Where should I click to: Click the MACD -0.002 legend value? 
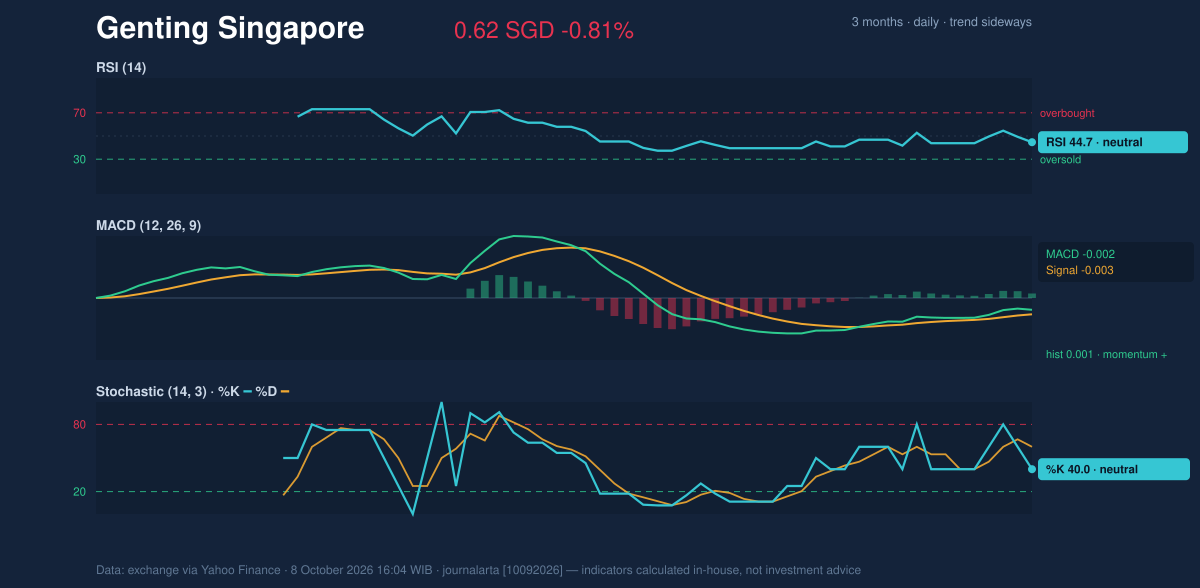[1081, 254]
